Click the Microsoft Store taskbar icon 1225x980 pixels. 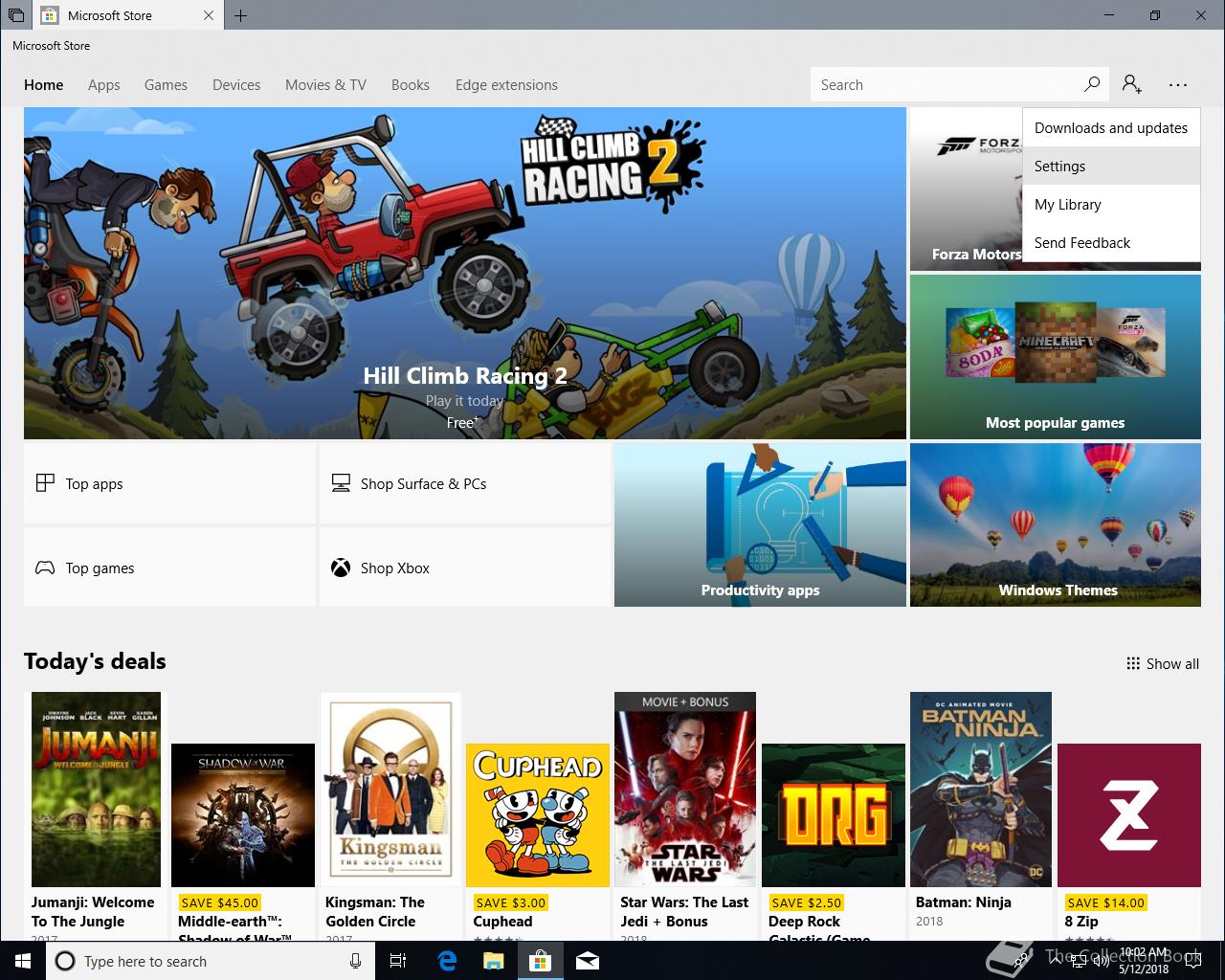[x=541, y=961]
